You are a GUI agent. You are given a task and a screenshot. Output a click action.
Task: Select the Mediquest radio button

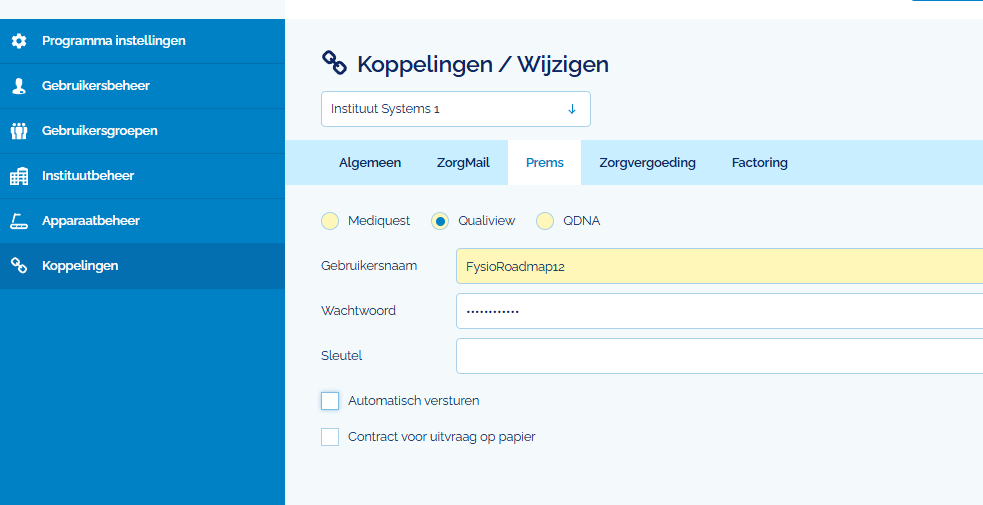click(330, 221)
